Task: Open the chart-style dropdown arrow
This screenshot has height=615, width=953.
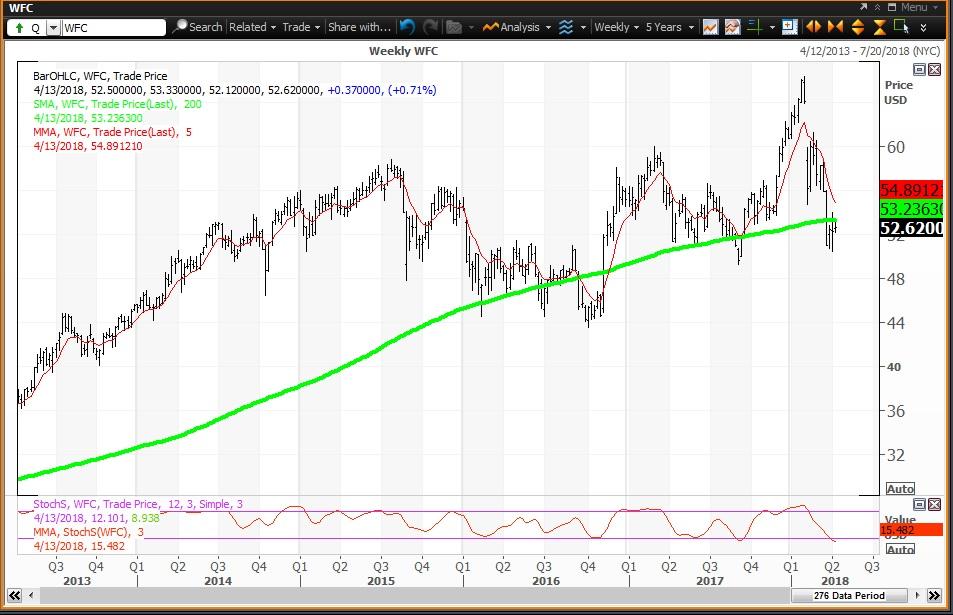Action: coord(583,28)
